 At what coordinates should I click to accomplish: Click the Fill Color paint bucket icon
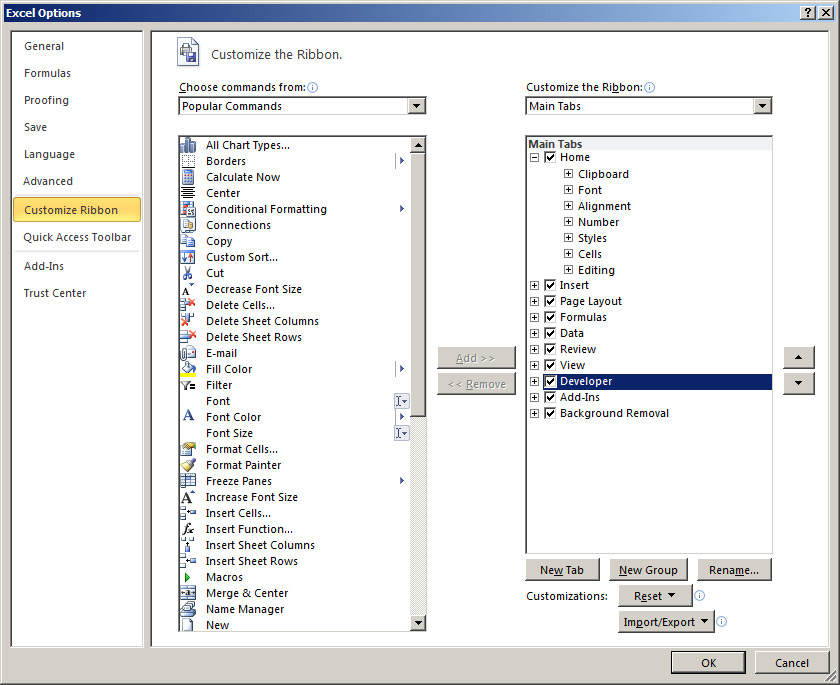click(x=188, y=369)
